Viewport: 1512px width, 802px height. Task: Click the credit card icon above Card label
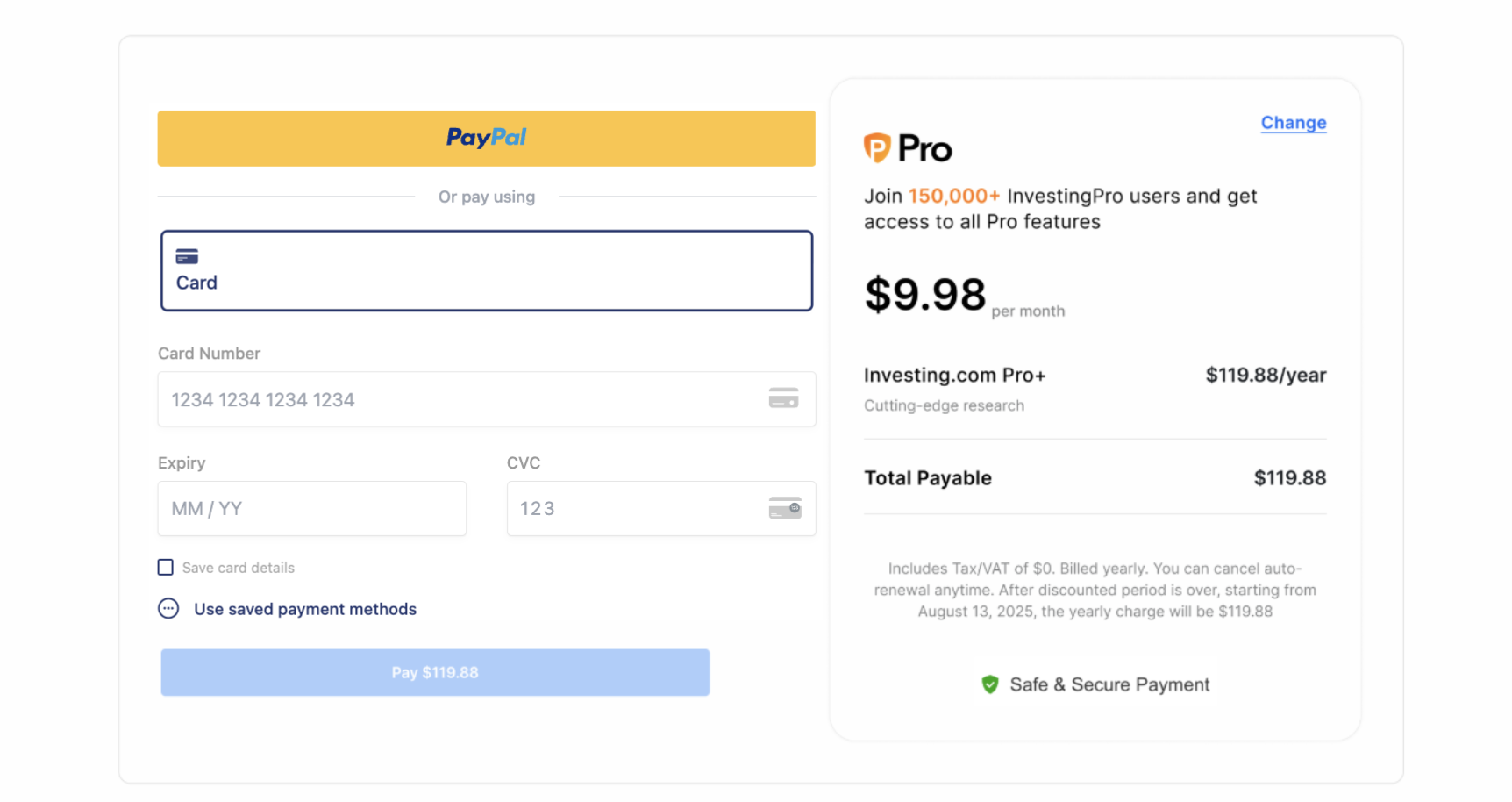(x=187, y=256)
